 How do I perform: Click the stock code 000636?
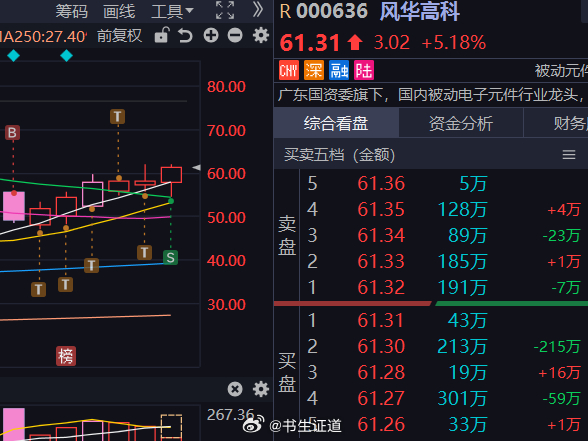point(332,11)
